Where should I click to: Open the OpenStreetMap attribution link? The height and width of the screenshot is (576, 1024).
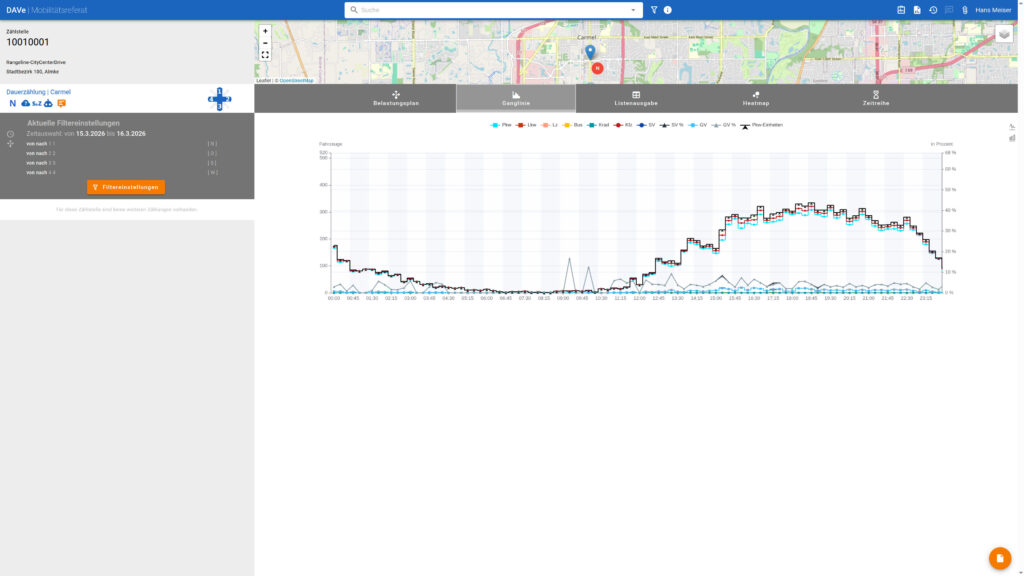click(x=296, y=80)
